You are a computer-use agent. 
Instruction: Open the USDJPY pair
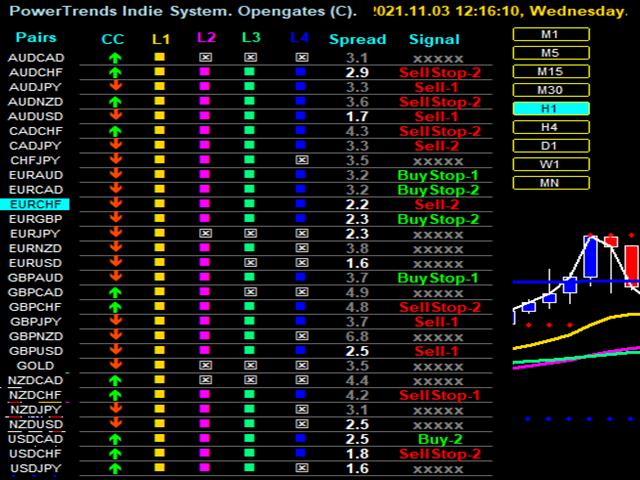click(x=36, y=468)
